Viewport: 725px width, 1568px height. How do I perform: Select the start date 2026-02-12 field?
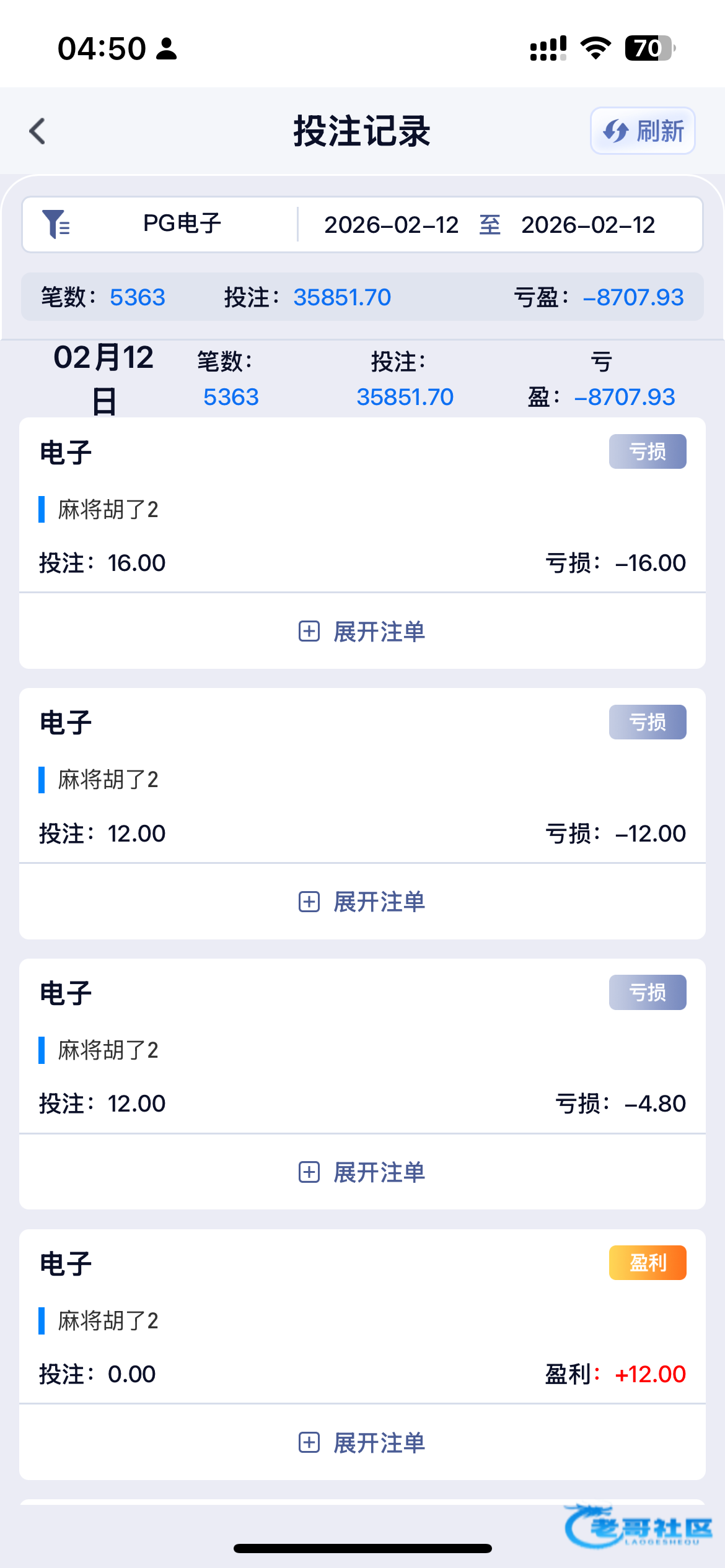click(x=391, y=225)
